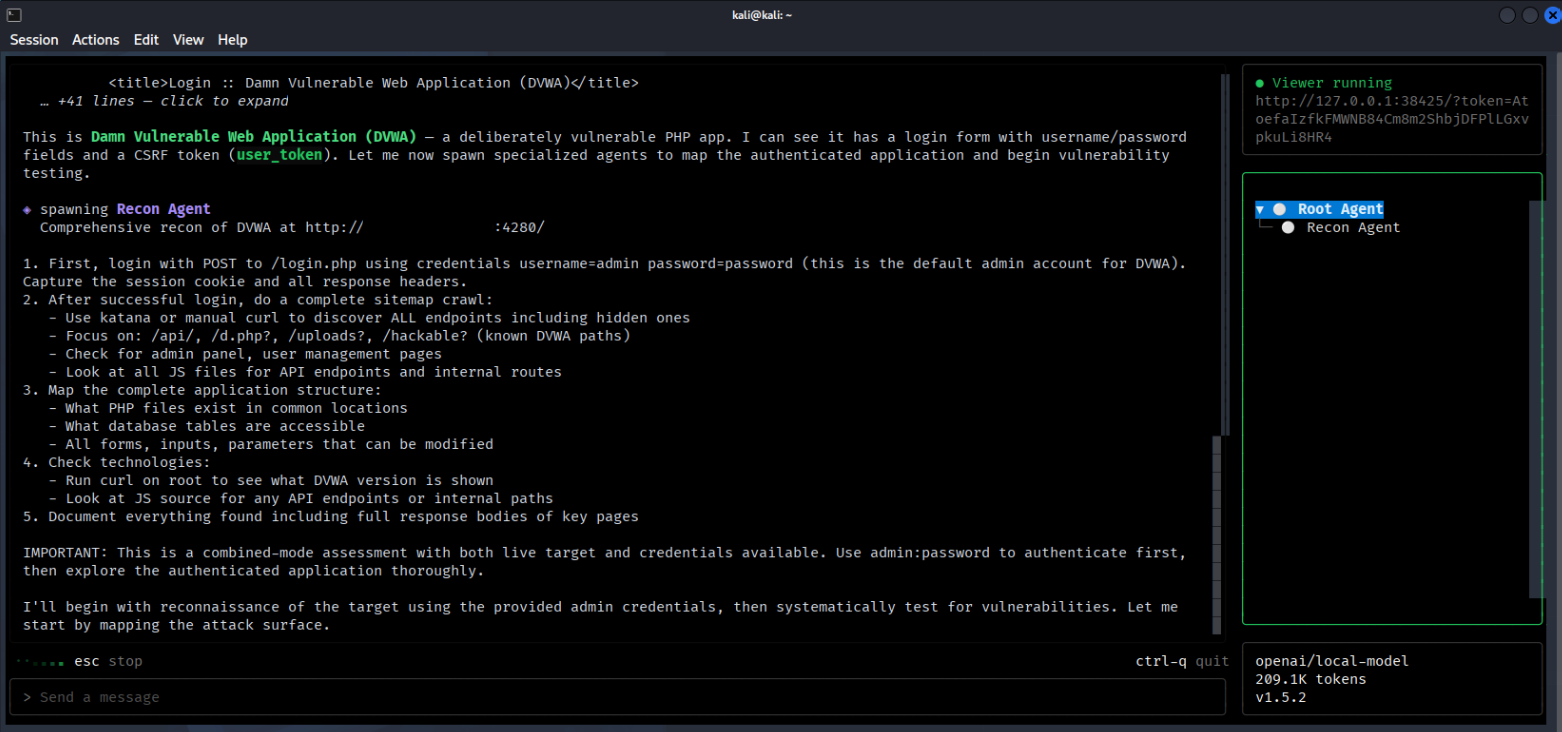
Task: Click the All forms, inputs, parameters line
Action: [x=271, y=443]
